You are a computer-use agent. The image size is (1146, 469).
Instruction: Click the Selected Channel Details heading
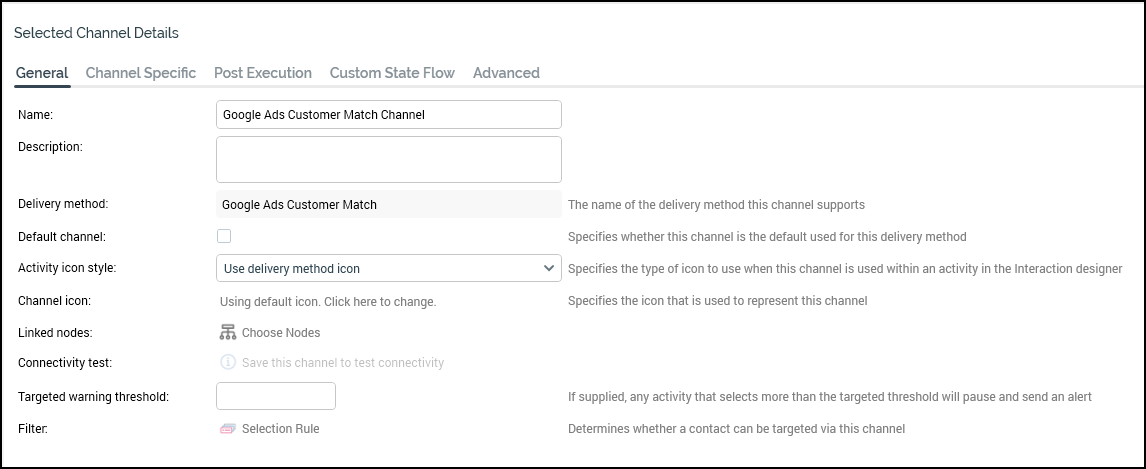(x=97, y=33)
